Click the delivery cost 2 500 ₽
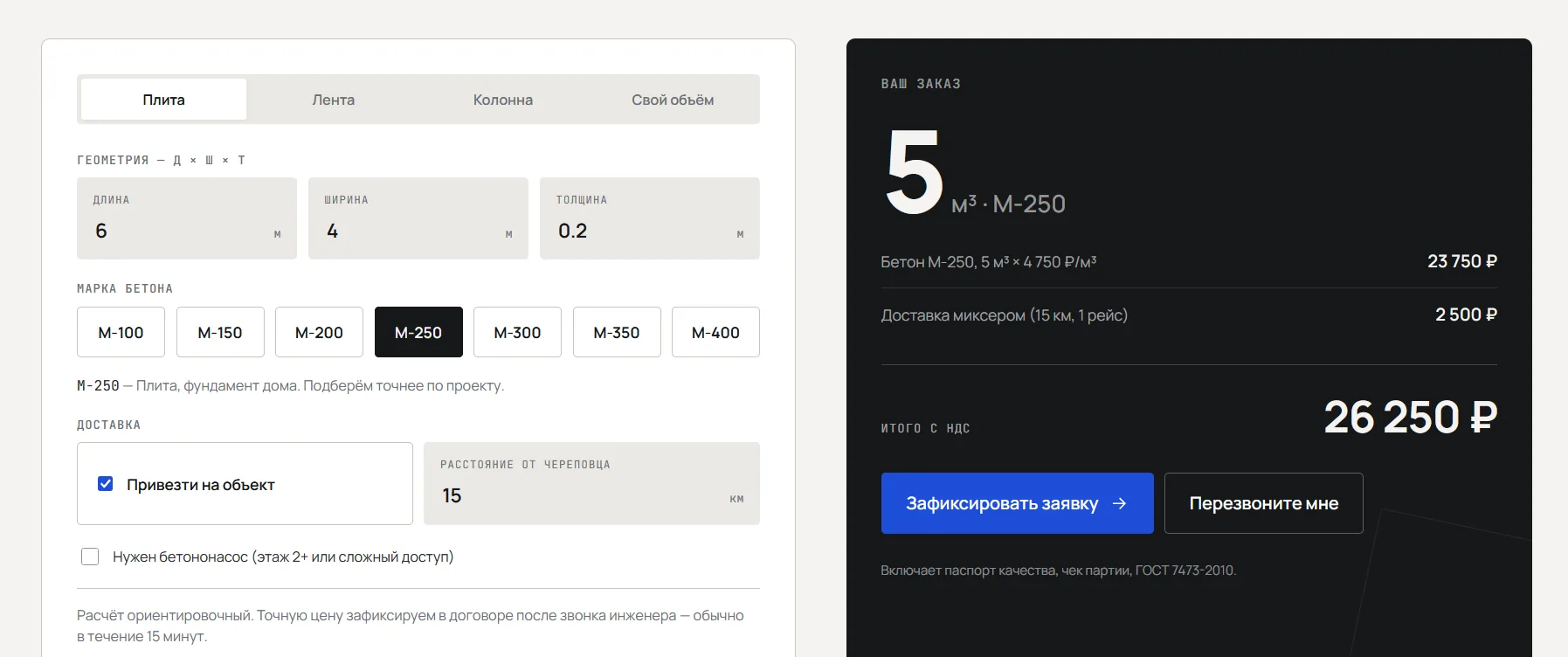The height and width of the screenshot is (657, 1568). (1466, 315)
